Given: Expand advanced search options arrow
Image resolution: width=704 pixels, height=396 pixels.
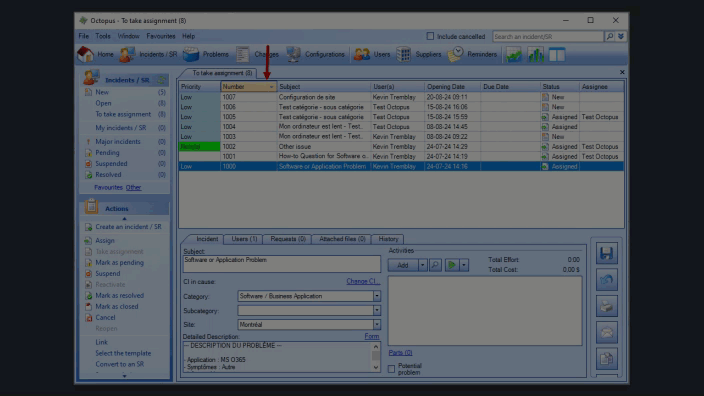Looking at the screenshot, I should click(x=621, y=36).
